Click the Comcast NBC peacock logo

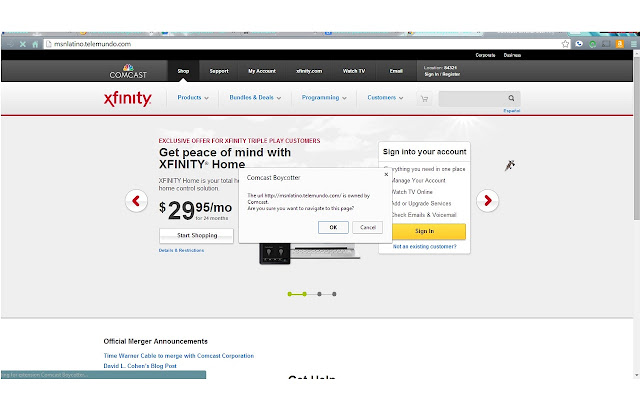click(x=128, y=71)
